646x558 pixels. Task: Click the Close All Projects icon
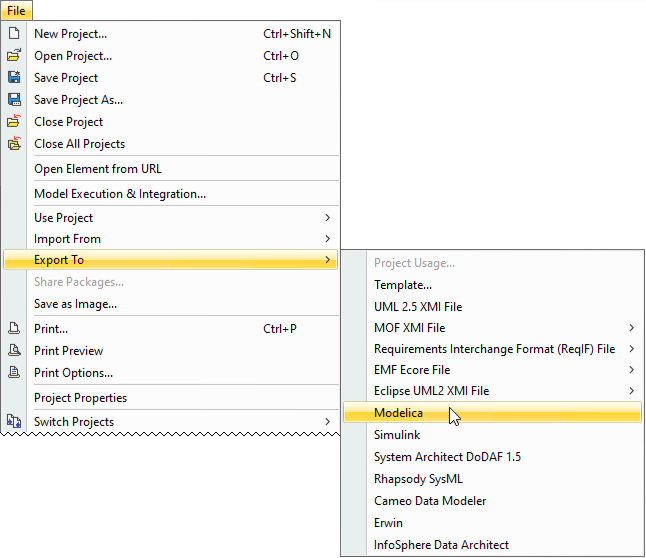14,143
